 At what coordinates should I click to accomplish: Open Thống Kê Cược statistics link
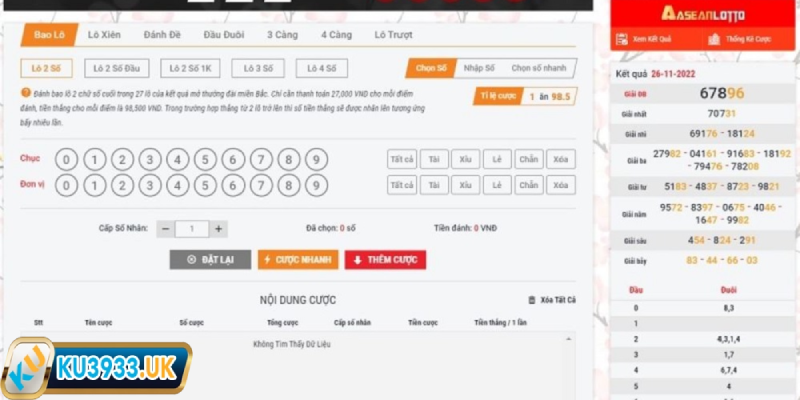[x=739, y=39]
